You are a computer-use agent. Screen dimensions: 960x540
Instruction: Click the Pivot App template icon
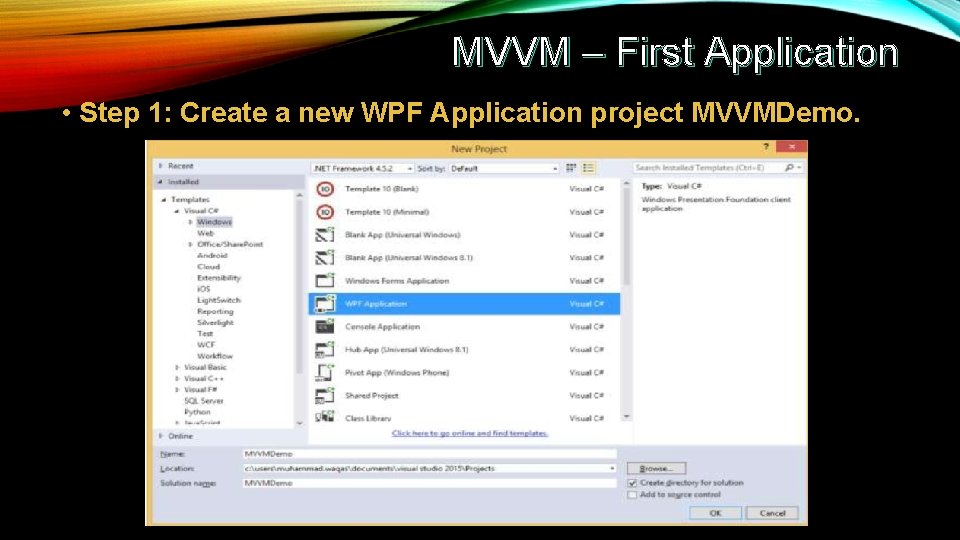tap(324, 372)
